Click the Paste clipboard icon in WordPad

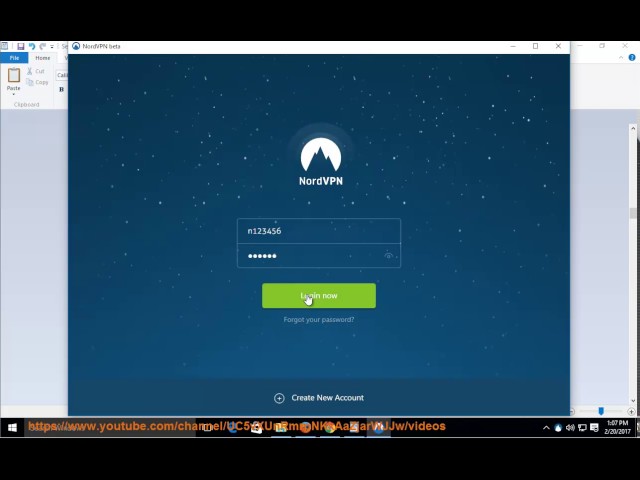tap(13, 75)
